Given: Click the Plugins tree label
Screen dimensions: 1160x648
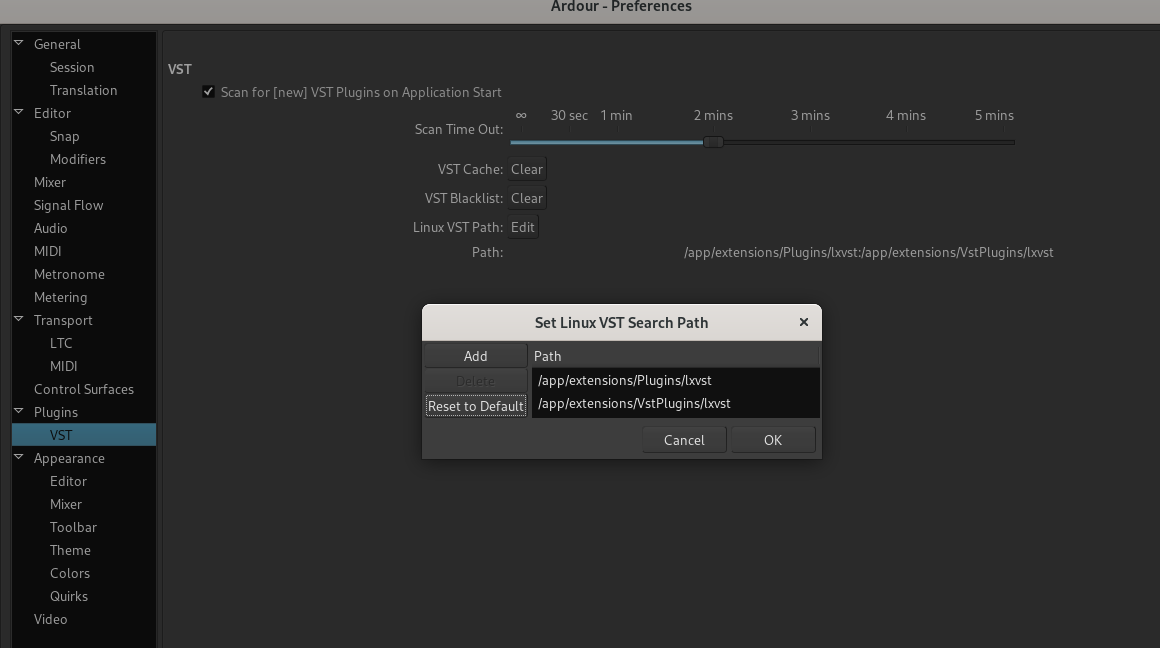Looking at the screenshot, I should pos(55,411).
